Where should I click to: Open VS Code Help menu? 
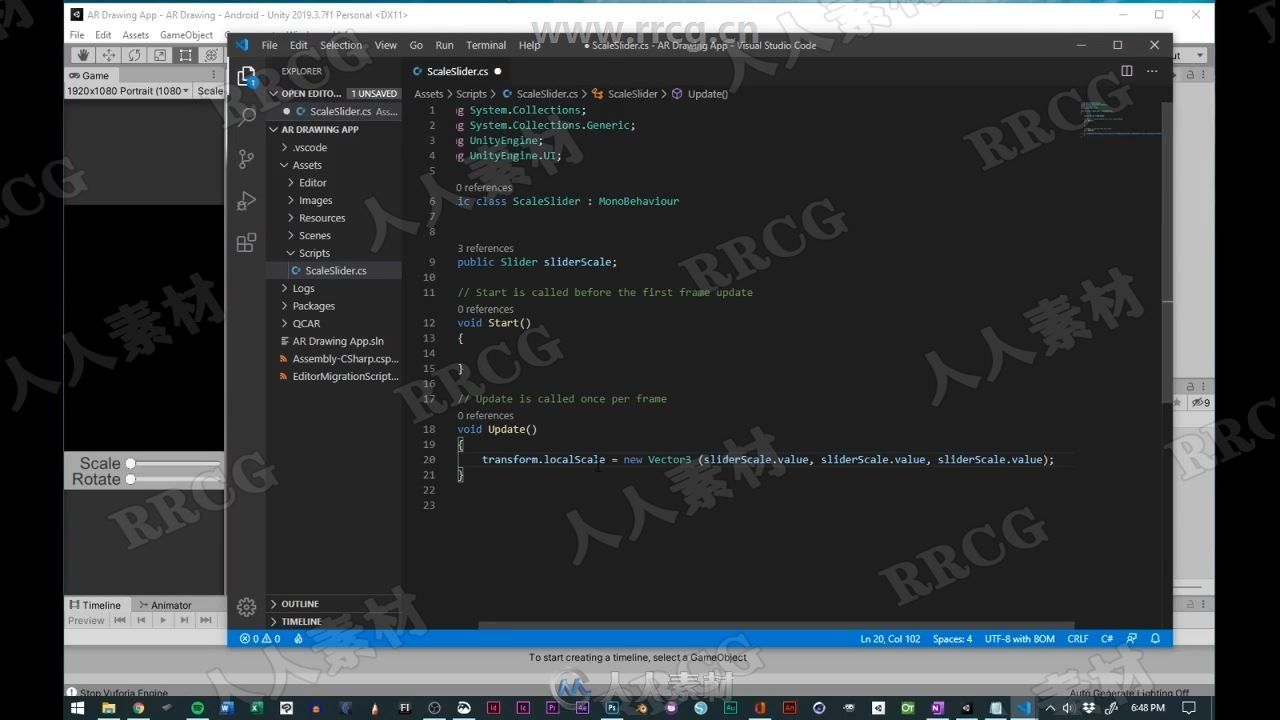529,45
